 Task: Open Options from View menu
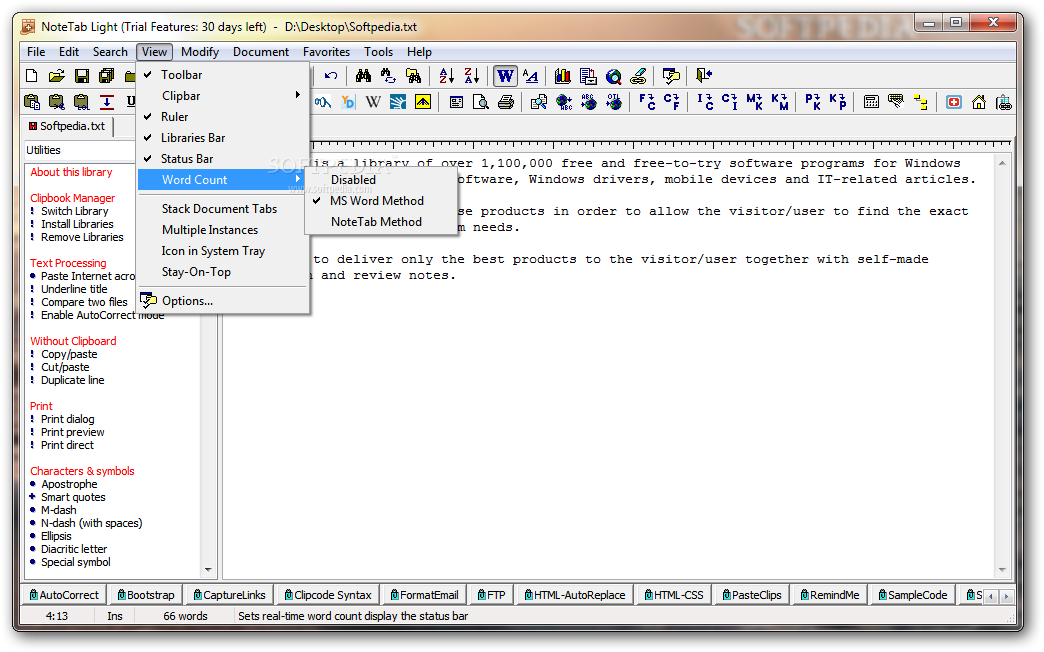224,301
